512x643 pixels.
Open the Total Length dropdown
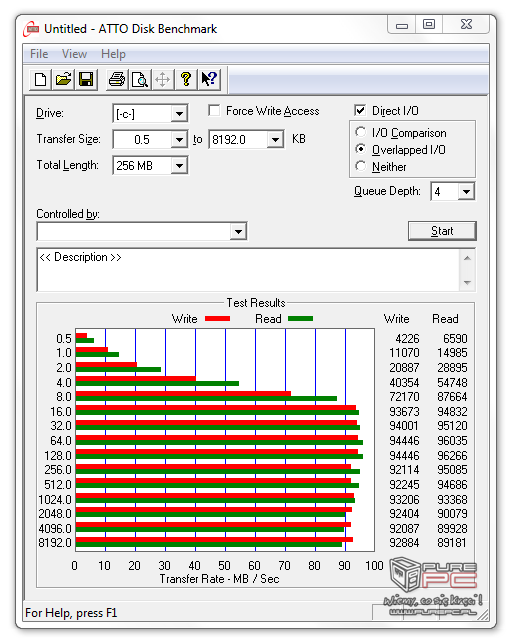pyautogui.click(x=179, y=166)
